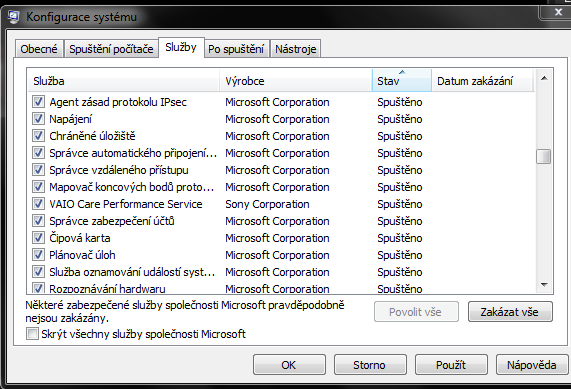Viewport: 571px width, 389px height.
Task: Click Spuštěno status in Chráněné úložiště row
Action: [x=399, y=136]
